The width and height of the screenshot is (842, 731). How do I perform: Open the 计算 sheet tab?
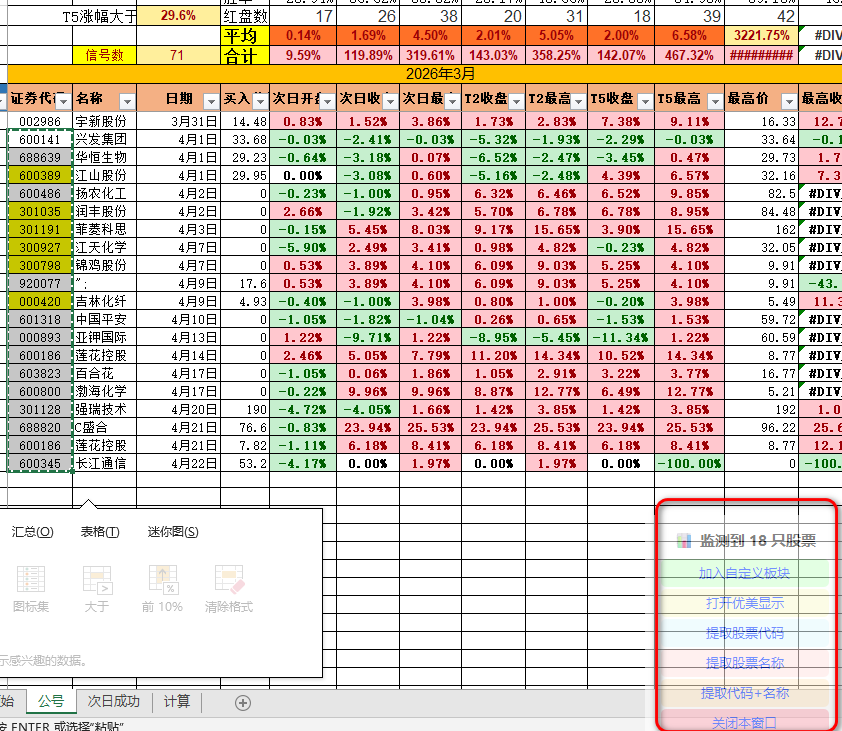coord(177,701)
